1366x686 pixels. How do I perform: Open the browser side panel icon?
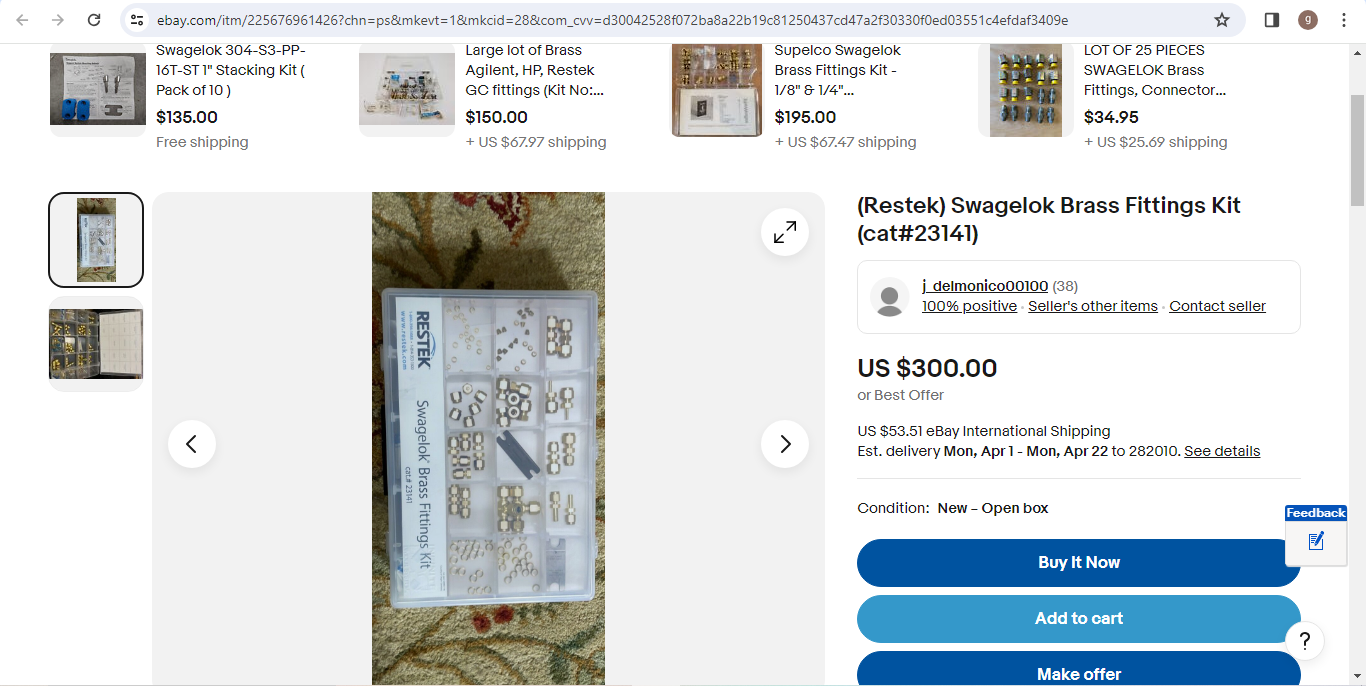tap(1272, 20)
